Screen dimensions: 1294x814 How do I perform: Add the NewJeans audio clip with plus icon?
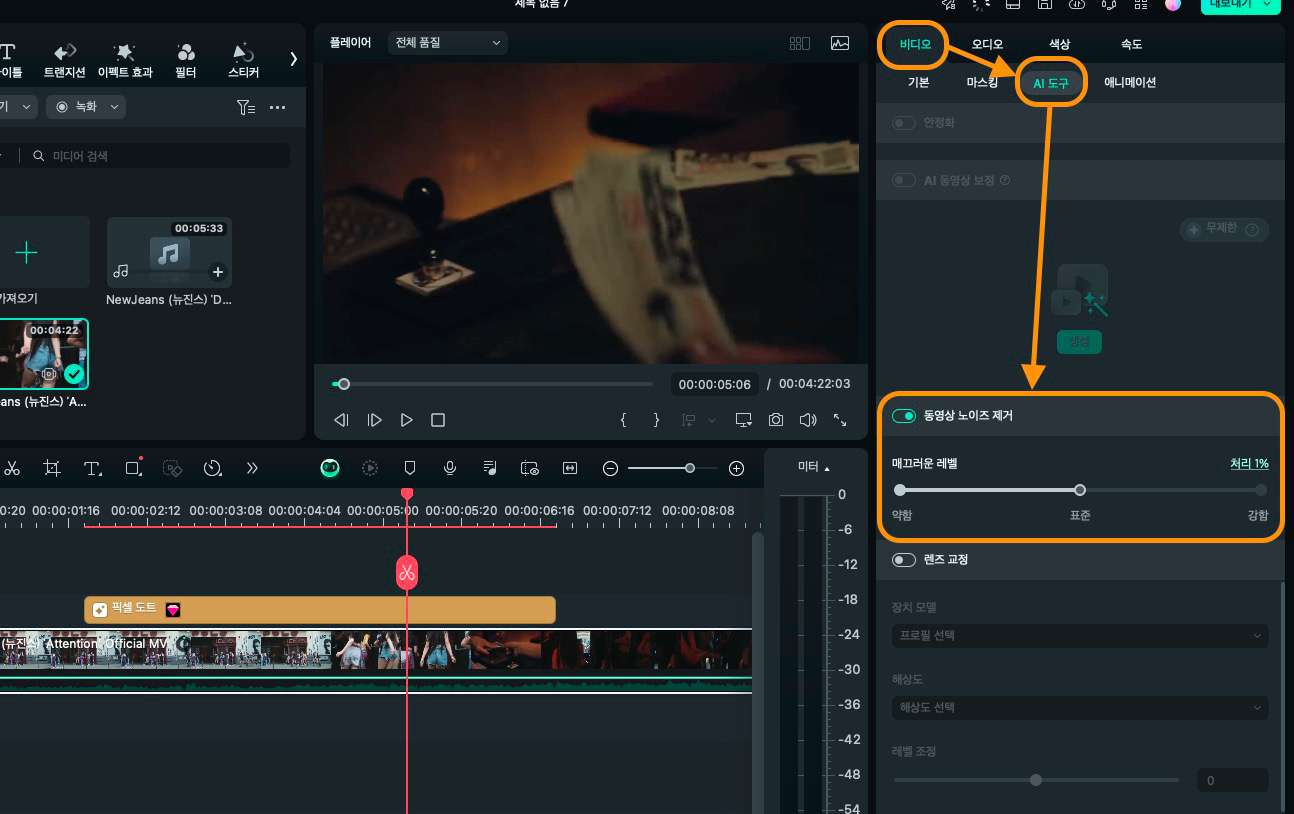pos(217,272)
